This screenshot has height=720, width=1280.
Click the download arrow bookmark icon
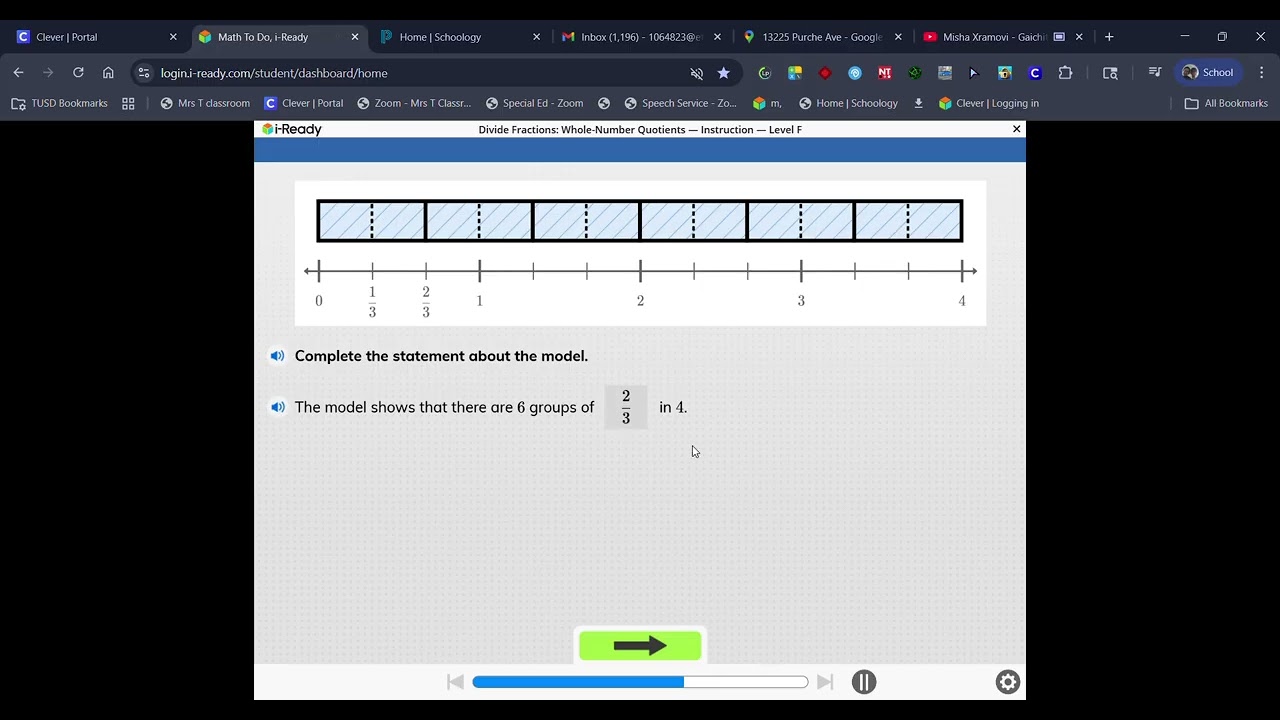(x=919, y=103)
